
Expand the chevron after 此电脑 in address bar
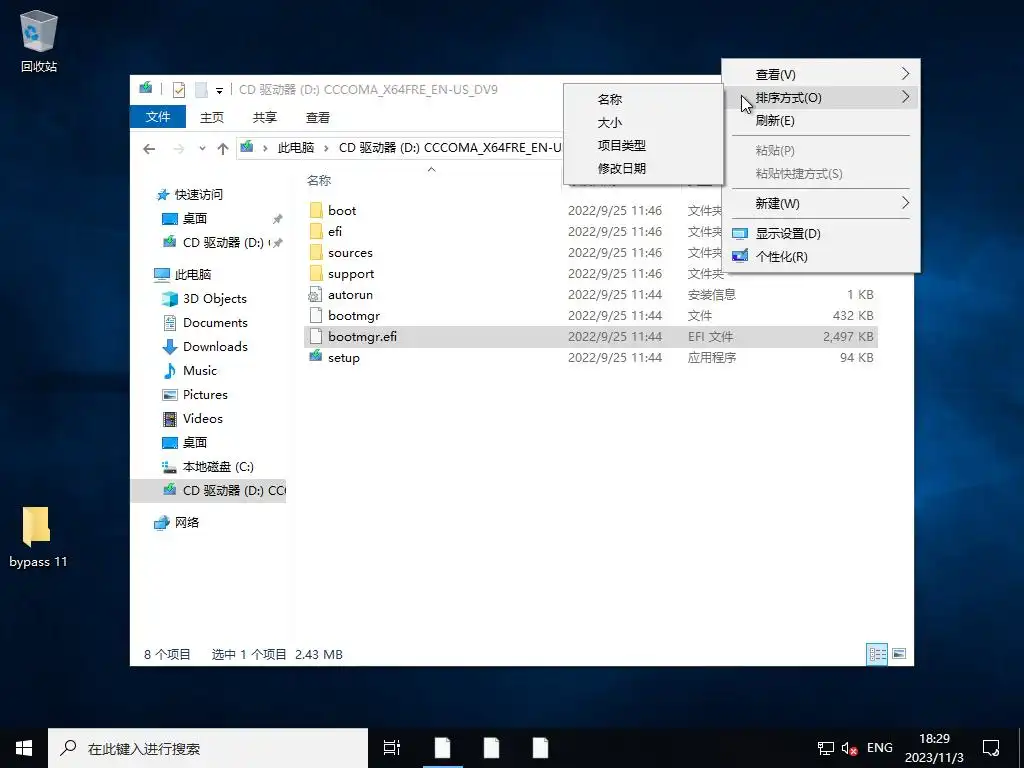tap(327, 149)
